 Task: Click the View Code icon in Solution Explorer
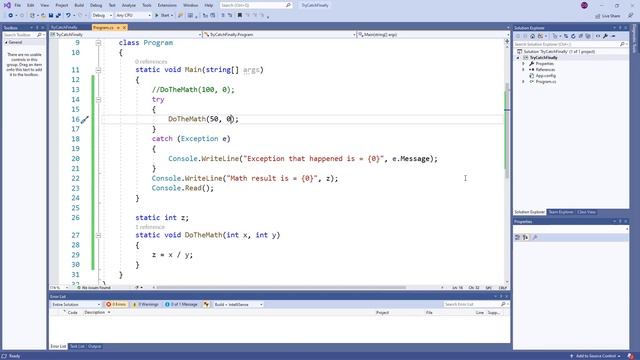598,36
